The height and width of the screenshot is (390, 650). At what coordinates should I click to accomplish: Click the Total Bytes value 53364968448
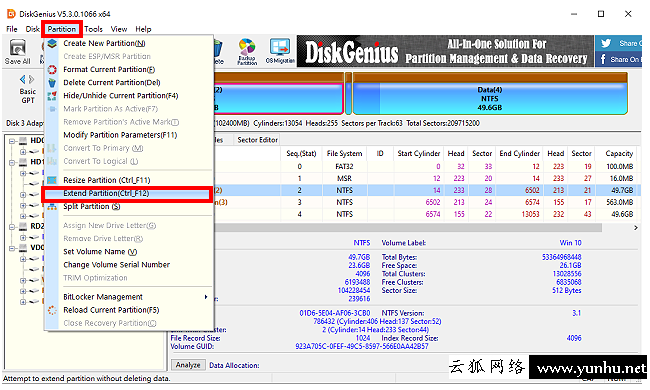click(561, 257)
